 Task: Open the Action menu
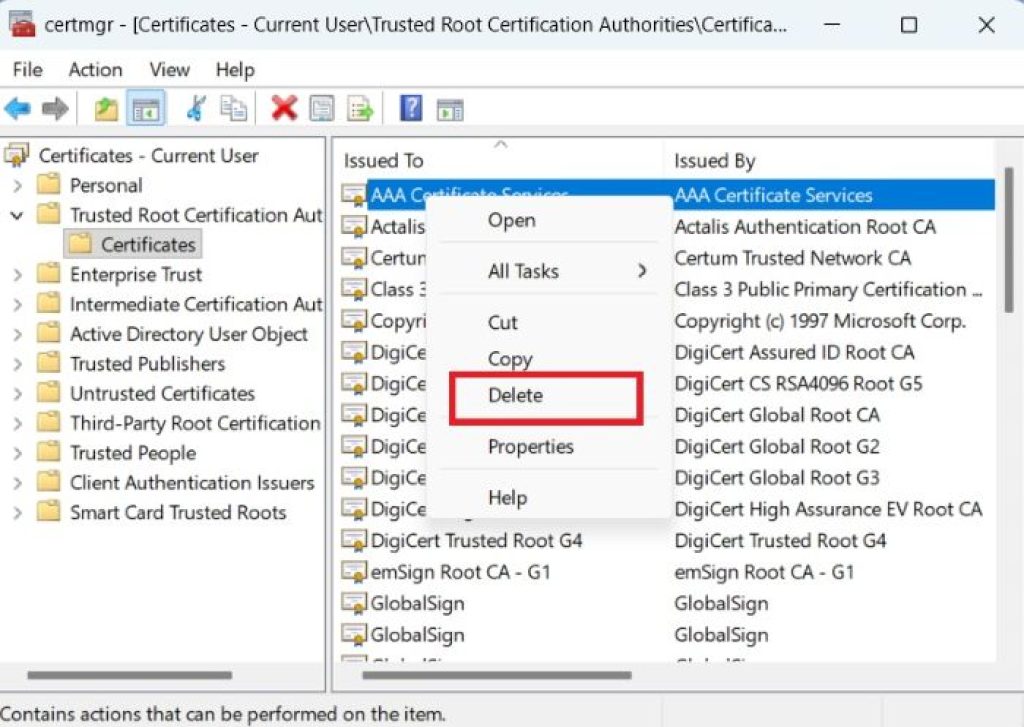95,69
